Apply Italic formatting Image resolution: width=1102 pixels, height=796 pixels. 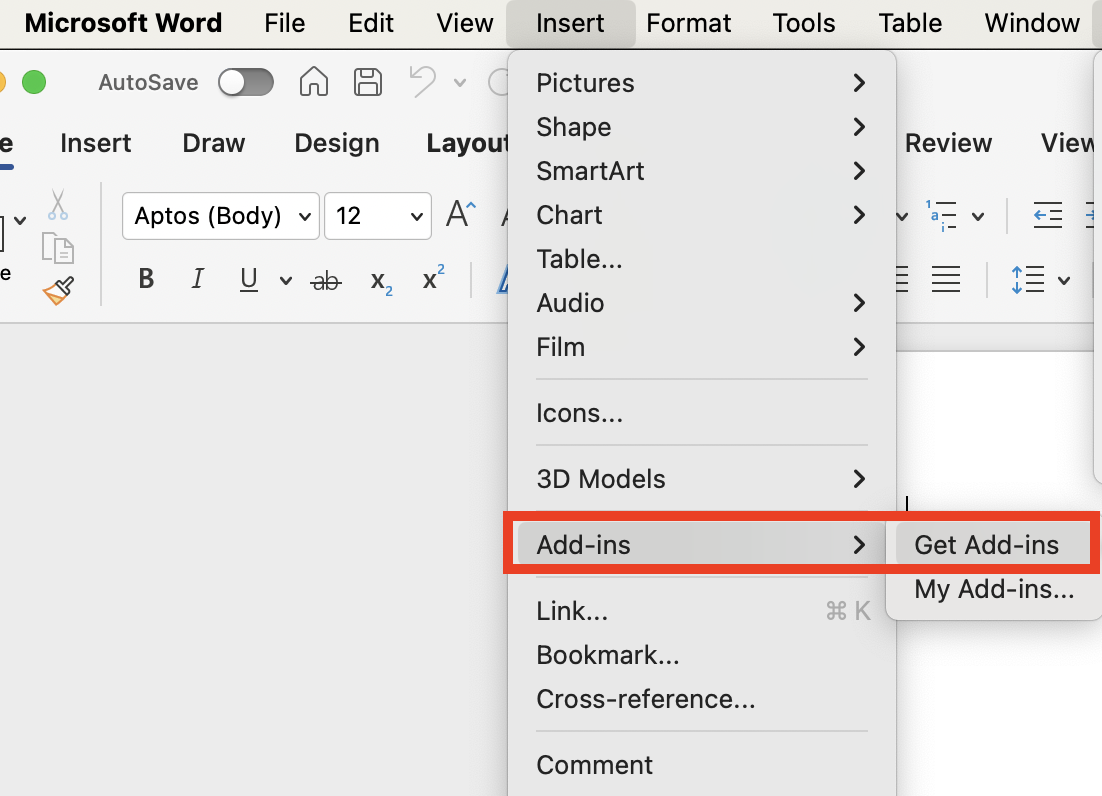tap(198, 280)
